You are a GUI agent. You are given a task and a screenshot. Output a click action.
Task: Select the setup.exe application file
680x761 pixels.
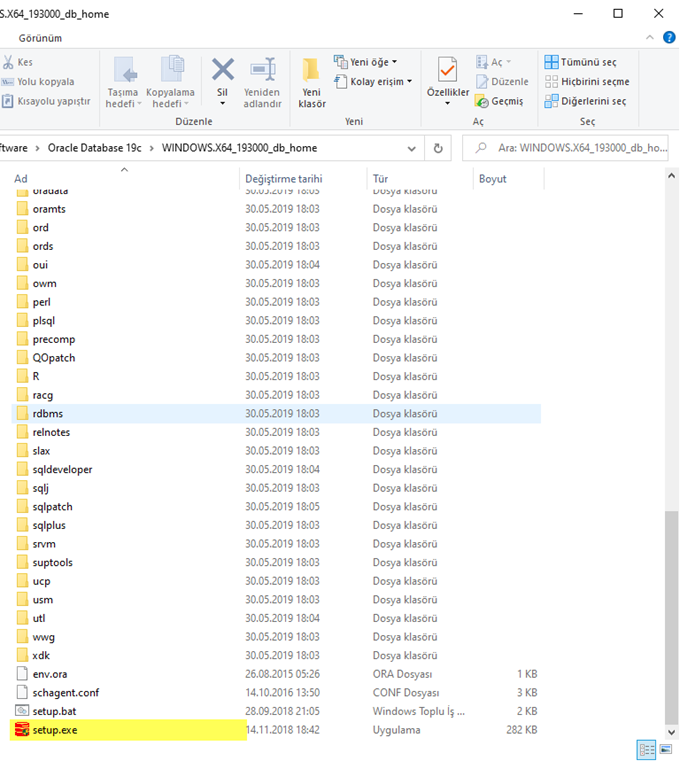(54, 730)
